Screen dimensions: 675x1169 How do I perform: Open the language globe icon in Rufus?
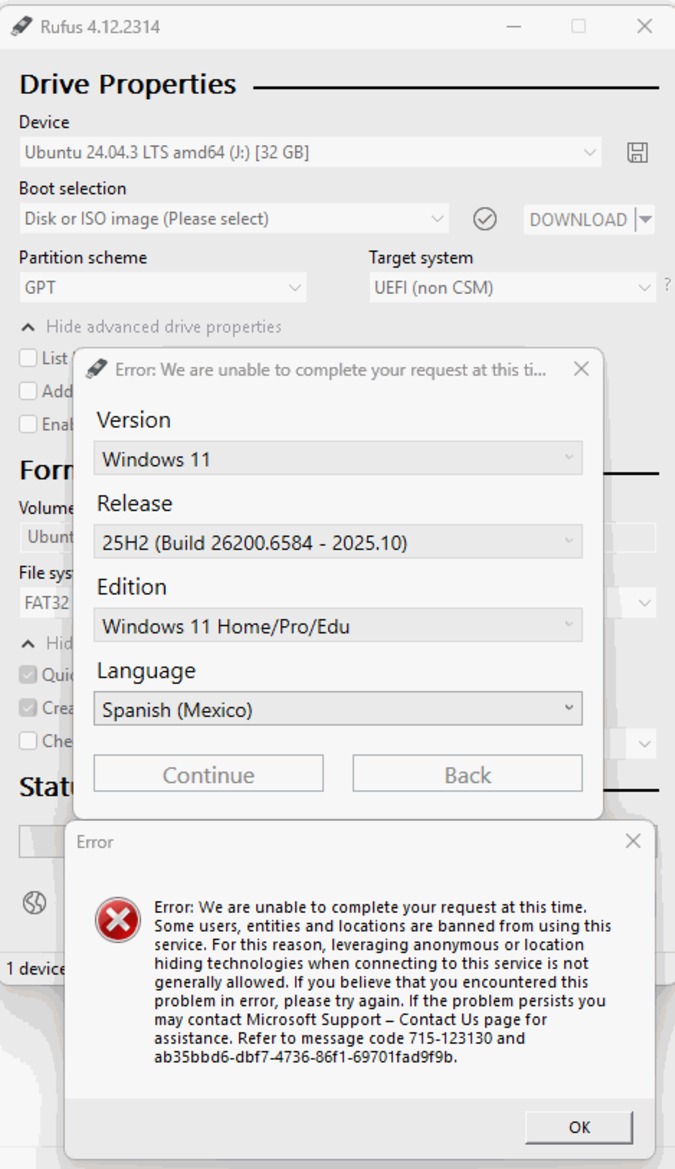(x=34, y=903)
